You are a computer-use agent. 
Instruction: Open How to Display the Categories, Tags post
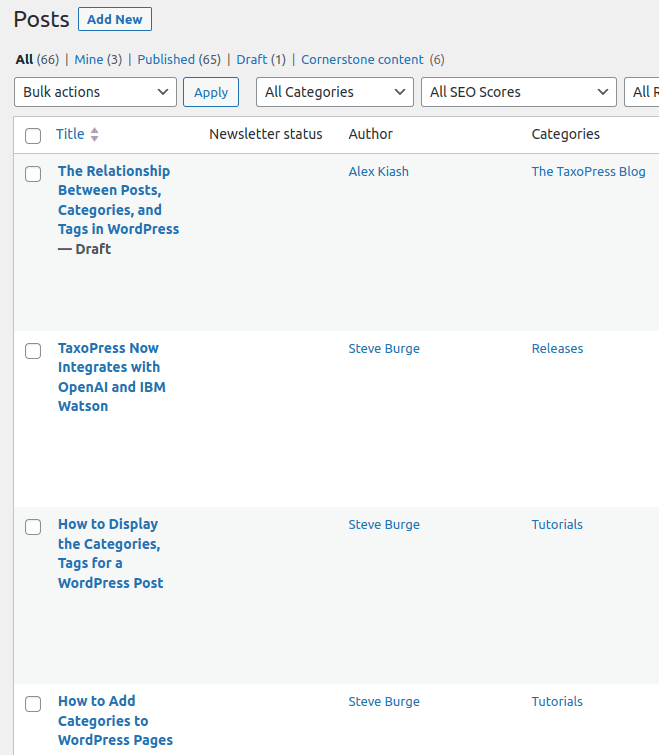click(111, 553)
